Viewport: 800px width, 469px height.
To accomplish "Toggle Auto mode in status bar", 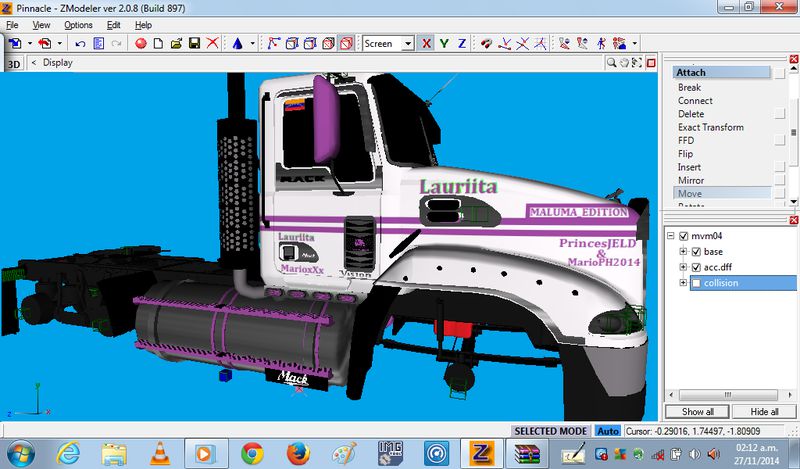I will point(608,431).
